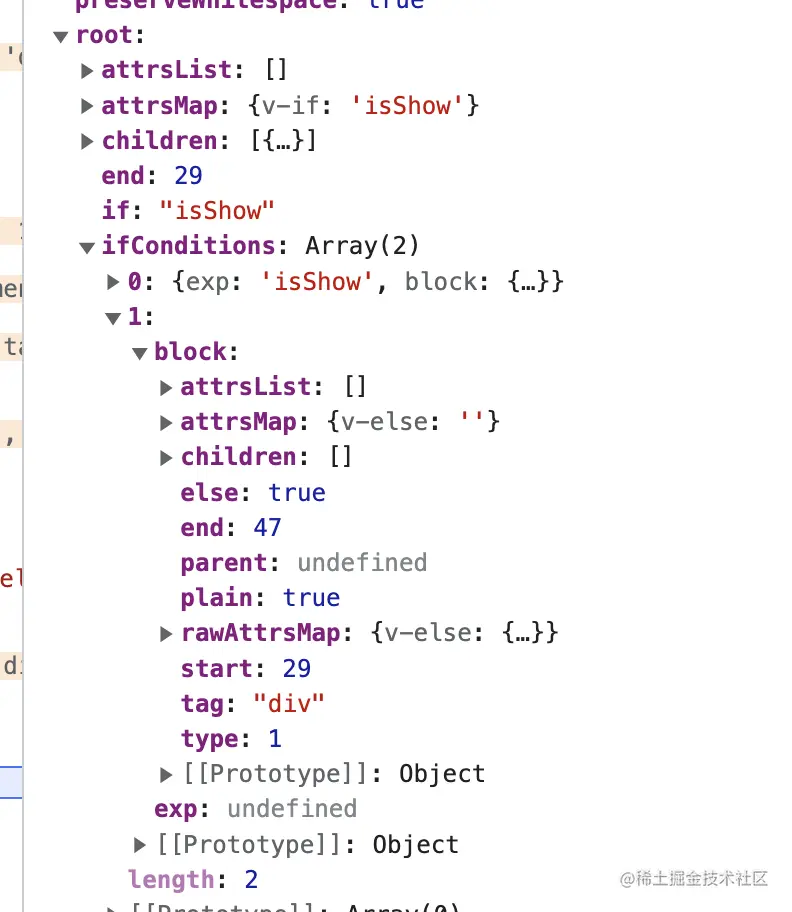This screenshot has height=912, width=792.
Task: Expand attrsMap {v-if: 'isShow'} triangle
Action: coord(87,106)
